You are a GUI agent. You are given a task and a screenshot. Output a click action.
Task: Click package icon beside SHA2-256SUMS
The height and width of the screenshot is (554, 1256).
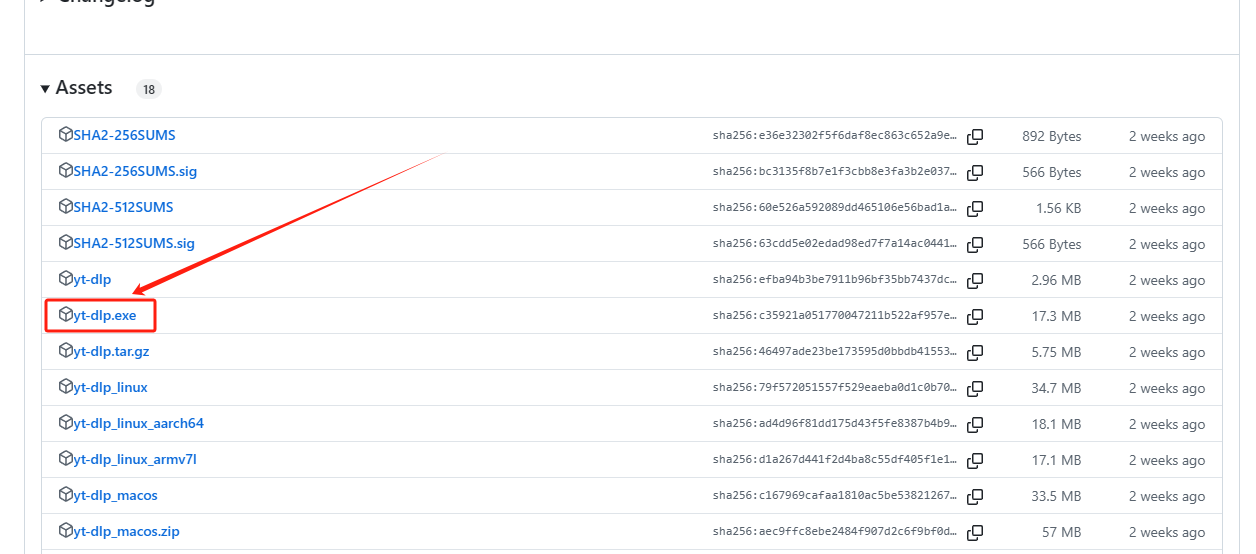[66, 135]
